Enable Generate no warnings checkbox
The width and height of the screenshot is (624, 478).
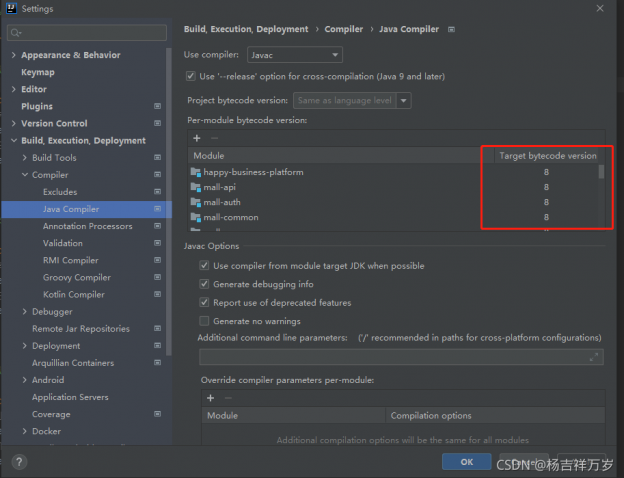tap(205, 321)
